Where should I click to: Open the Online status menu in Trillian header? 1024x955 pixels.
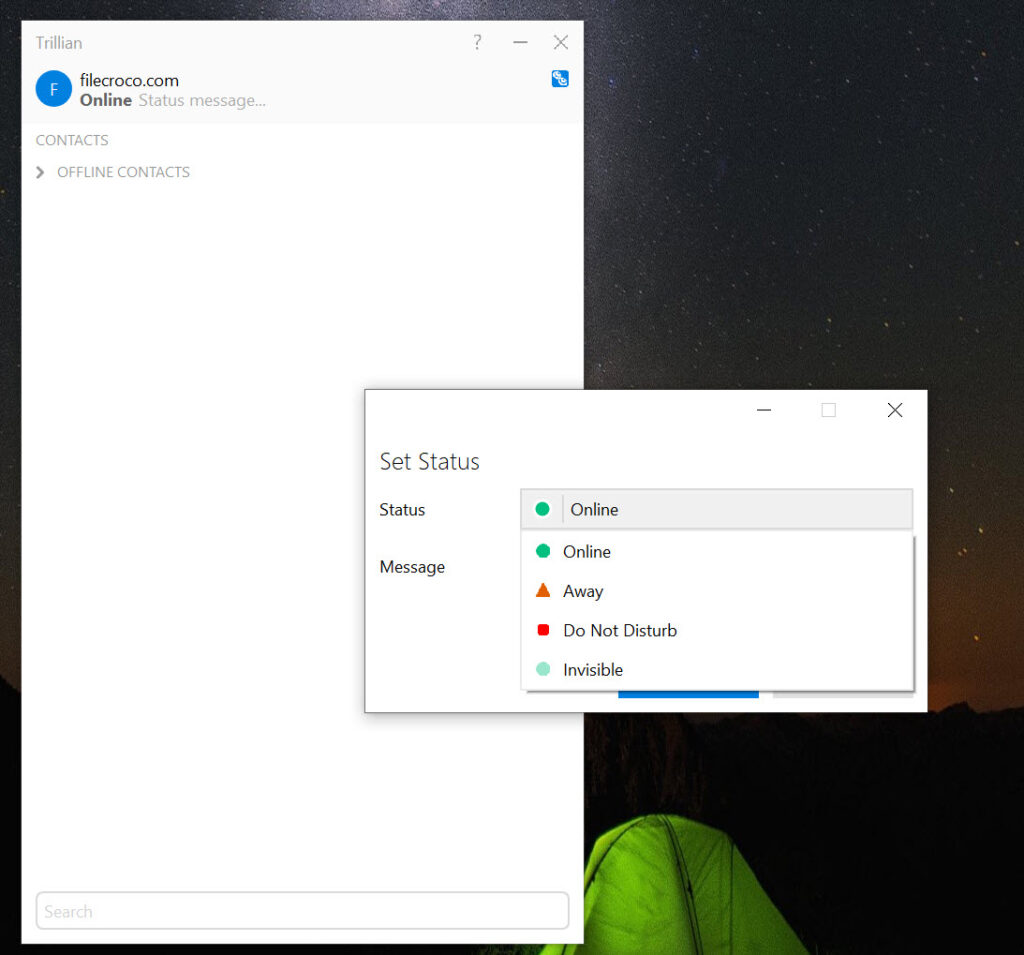tap(106, 101)
